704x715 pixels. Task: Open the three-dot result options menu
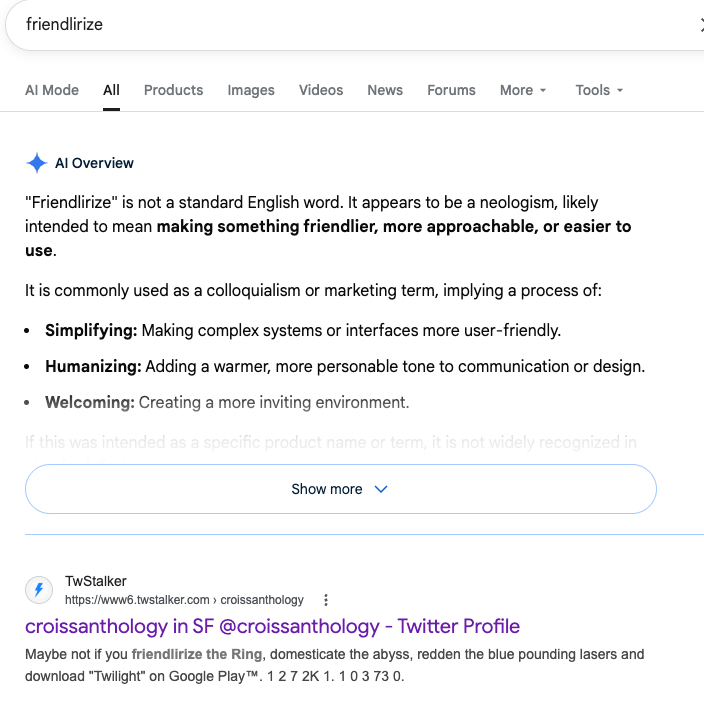pyautogui.click(x=326, y=600)
